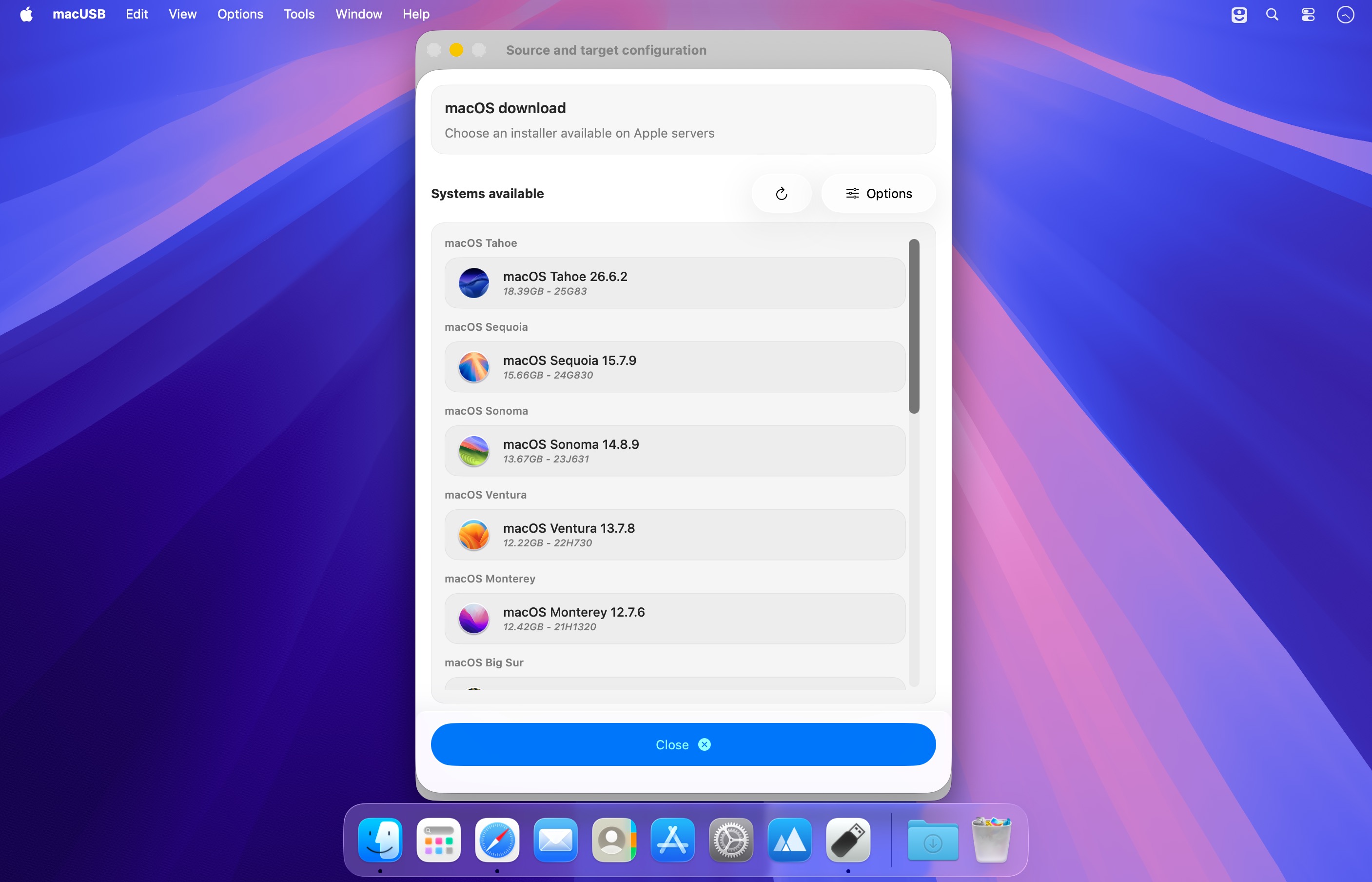Click the macOS Ventura section header

[x=486, y=495]
